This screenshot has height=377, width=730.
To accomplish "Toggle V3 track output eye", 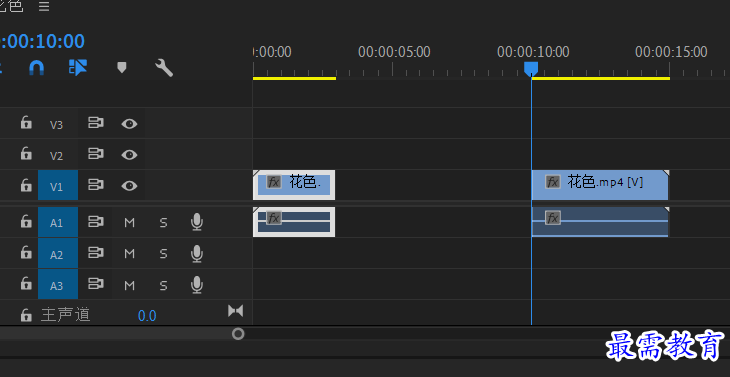I will (x=129, y=124).
